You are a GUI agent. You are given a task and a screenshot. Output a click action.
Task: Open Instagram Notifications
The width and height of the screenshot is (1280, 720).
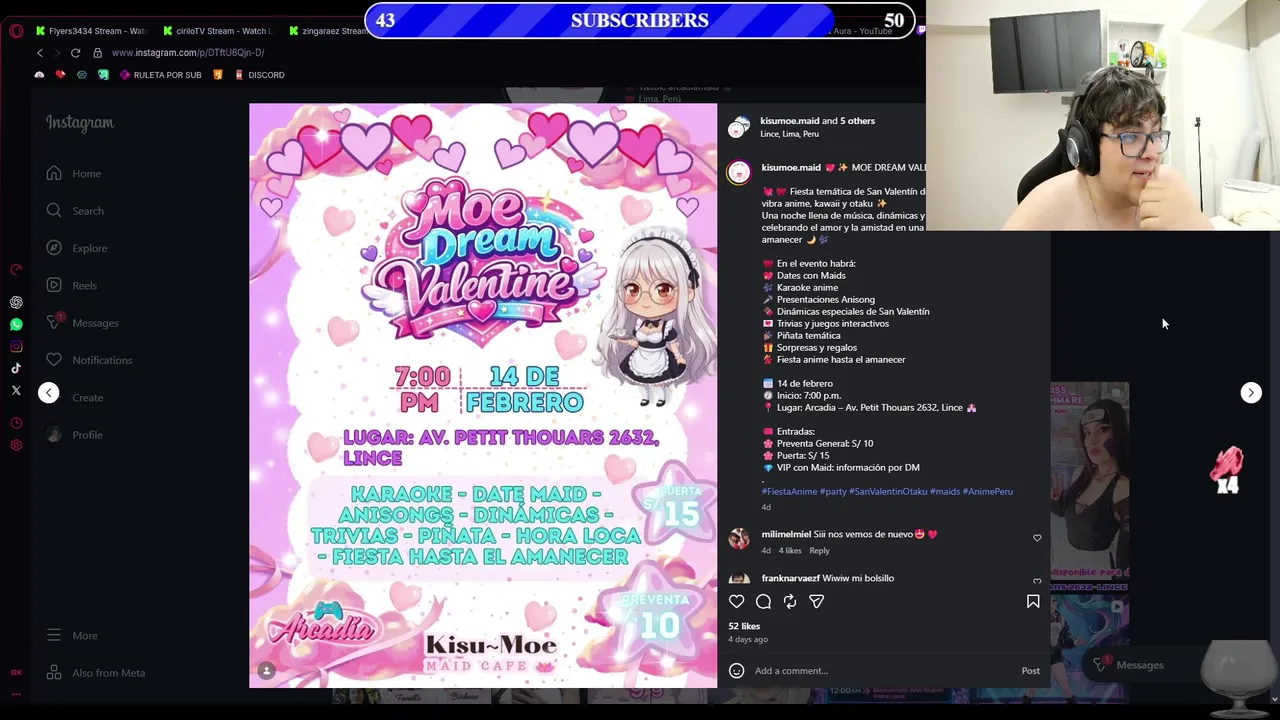89,360
